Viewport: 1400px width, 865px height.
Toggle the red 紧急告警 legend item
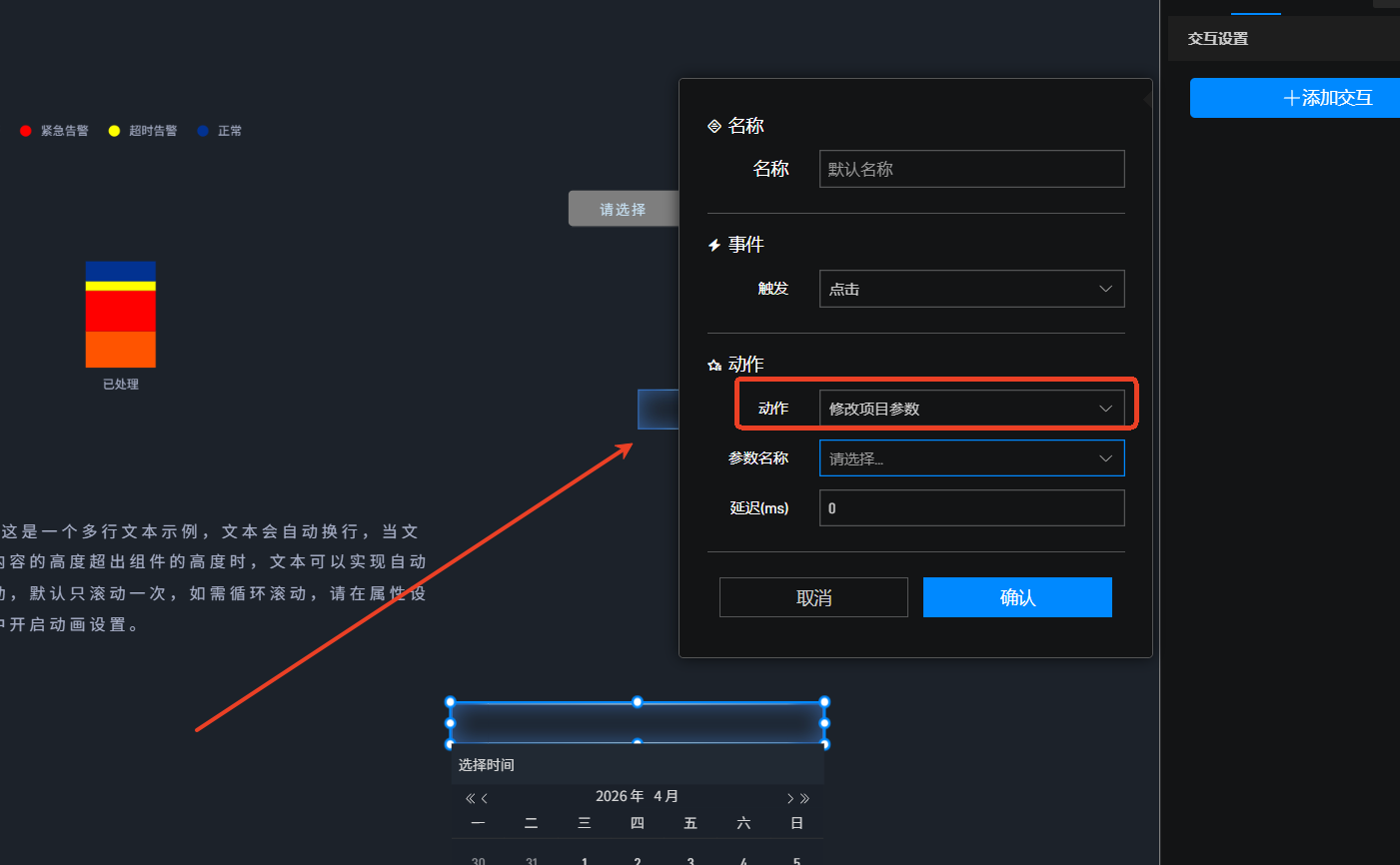pyautogui.click(x=55, y=131)
